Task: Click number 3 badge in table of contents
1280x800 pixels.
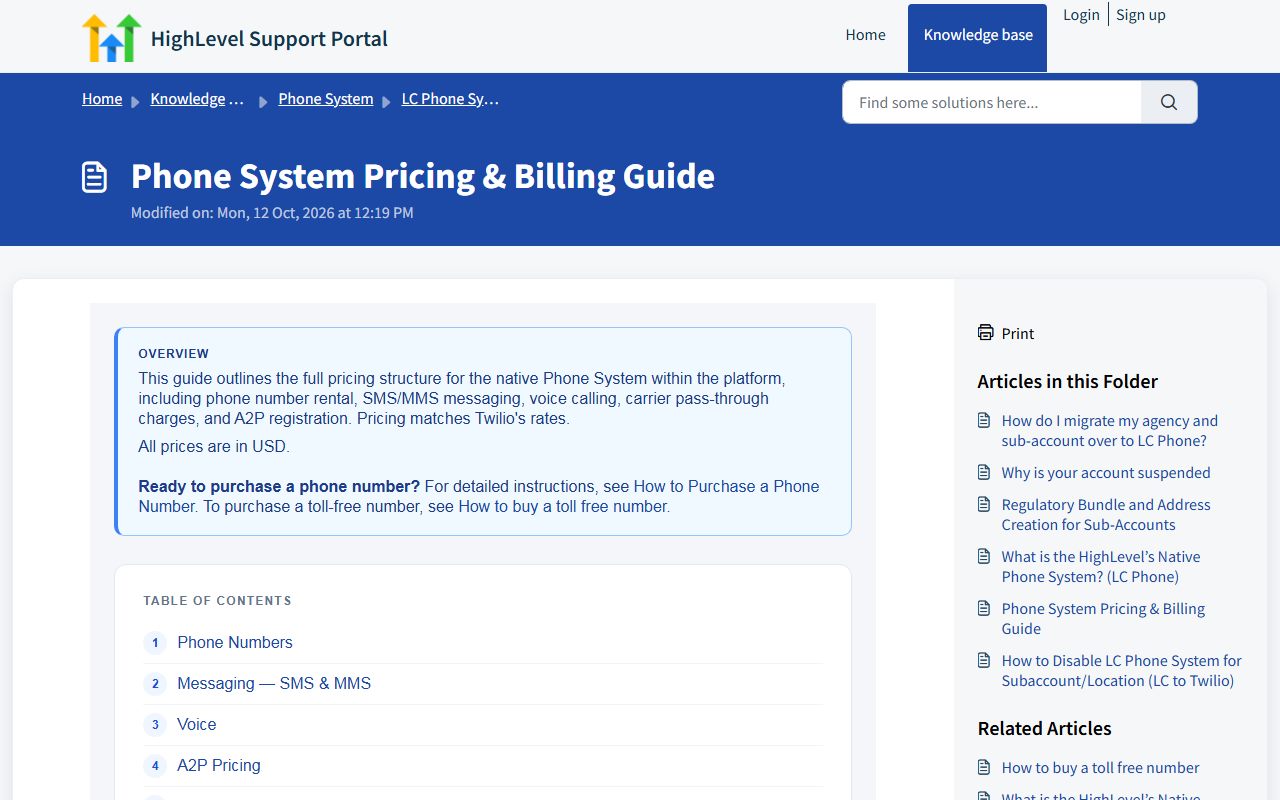Action: (155, 724)
